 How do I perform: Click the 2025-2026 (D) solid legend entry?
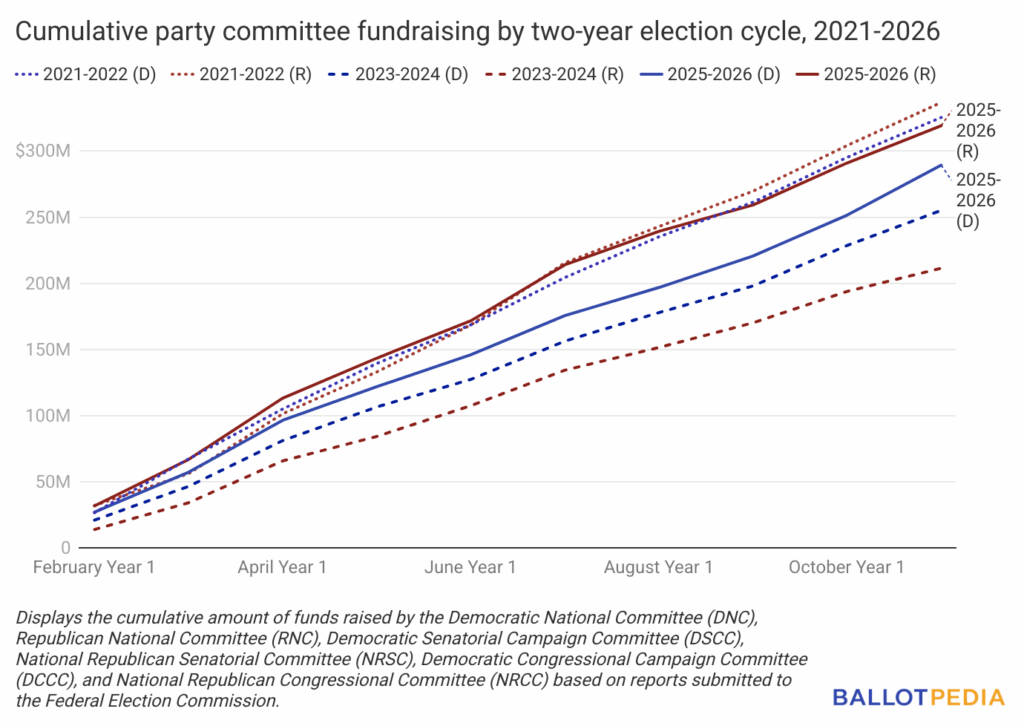[x=718, y=75]
